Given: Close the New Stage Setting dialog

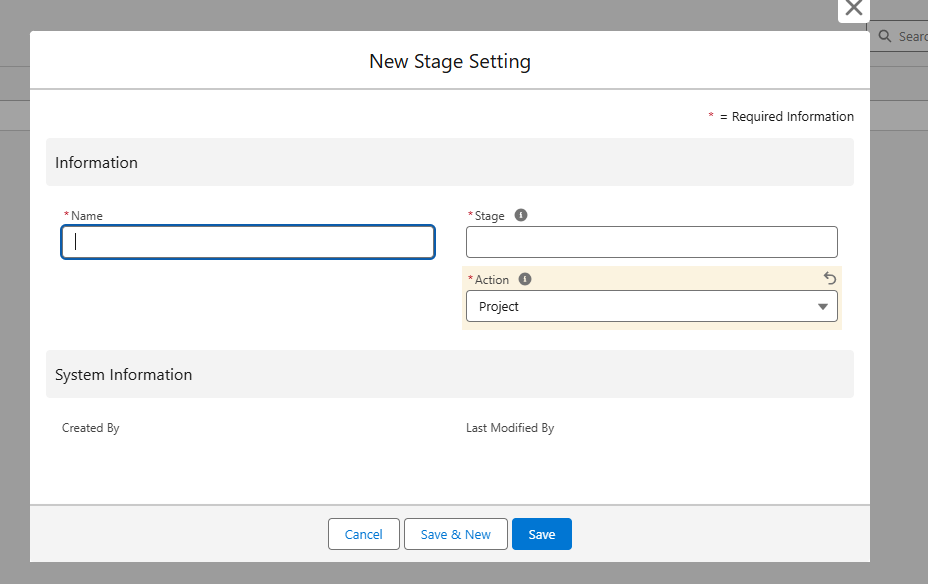Looking at the screenshot, I should pyautogui.click(x=853, y=9).
